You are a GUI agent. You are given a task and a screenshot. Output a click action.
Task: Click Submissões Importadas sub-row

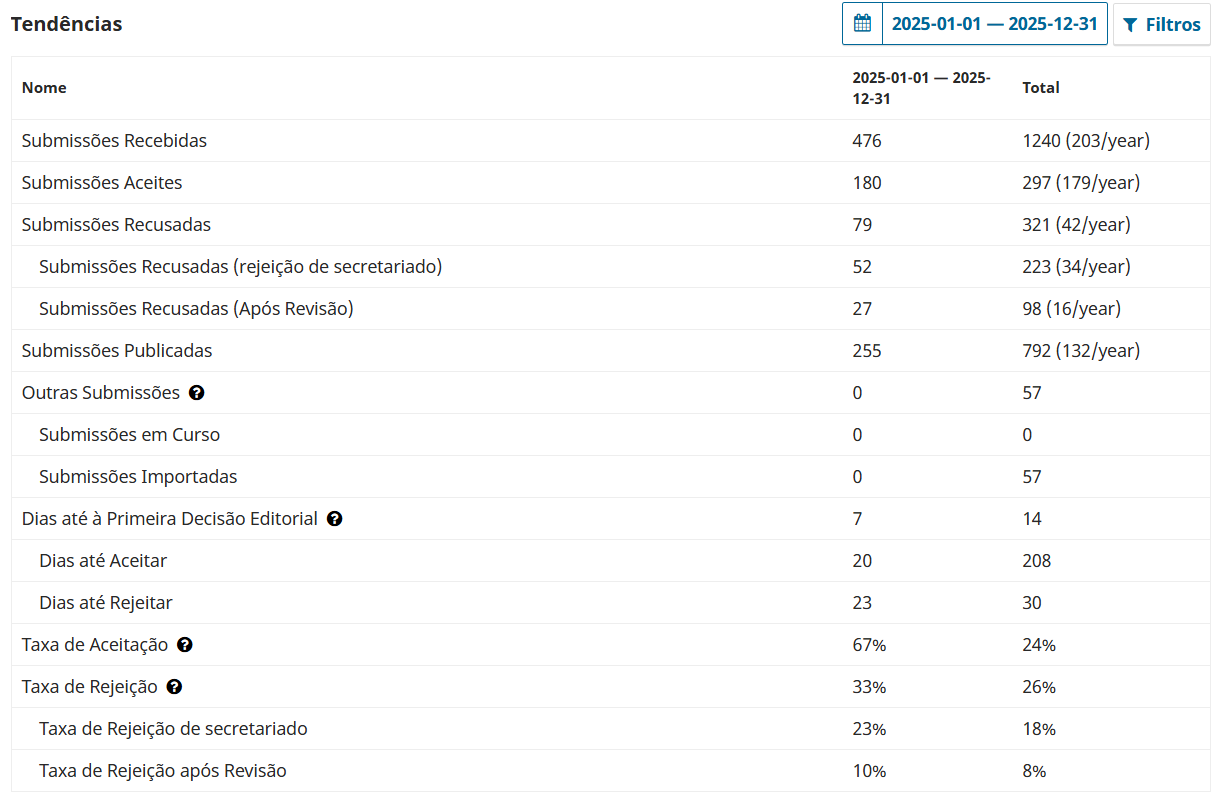pos(611,477)
